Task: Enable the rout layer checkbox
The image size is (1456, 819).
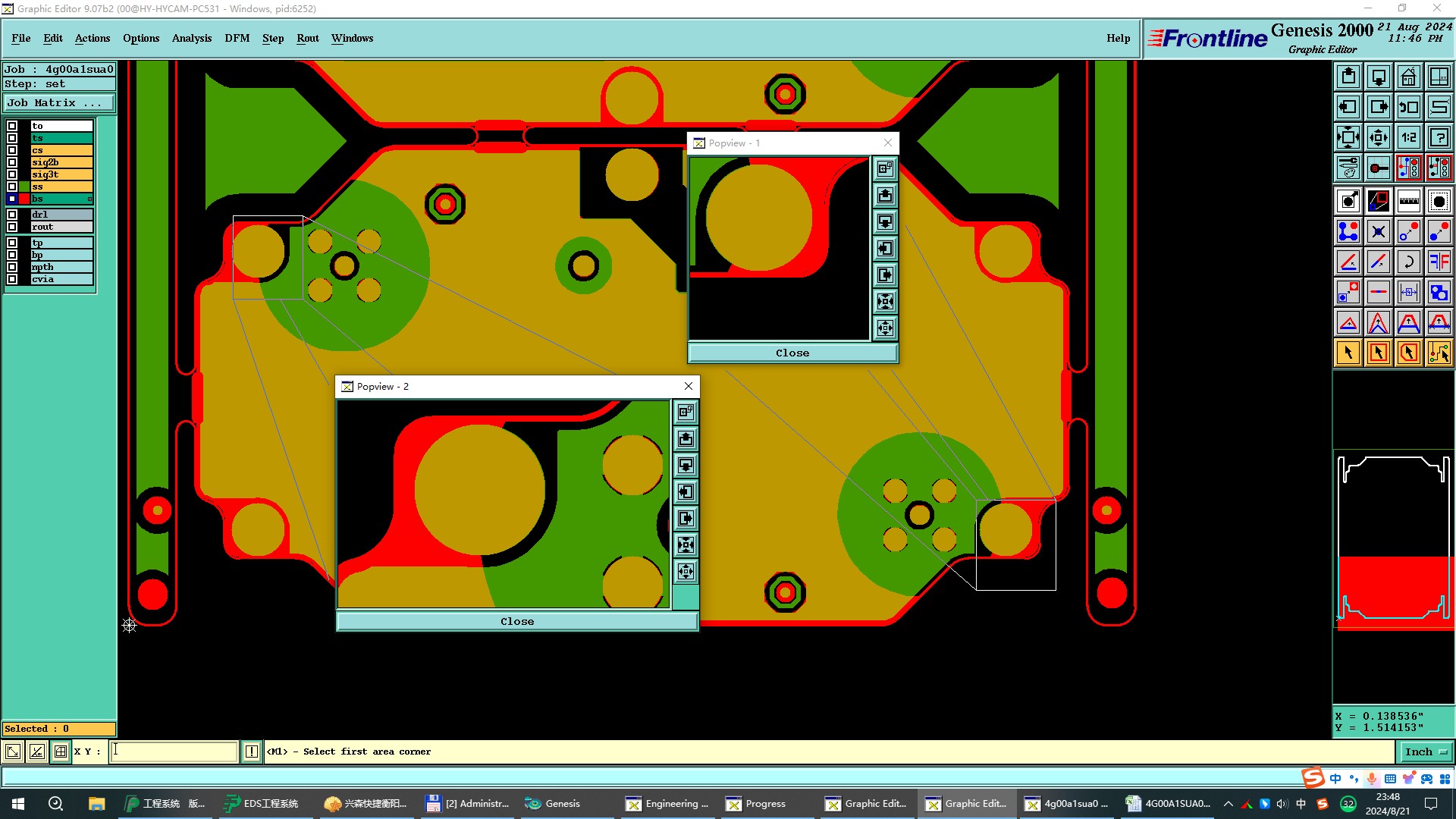Action: (12, 227)
